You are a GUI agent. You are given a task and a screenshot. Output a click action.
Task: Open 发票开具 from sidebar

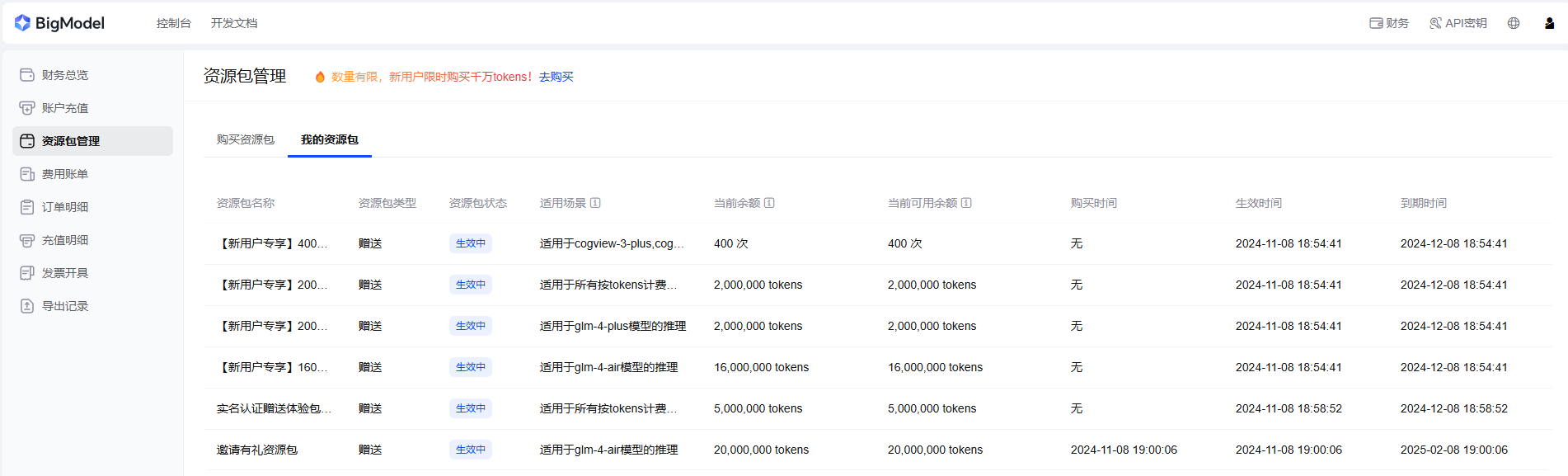pyautogui.click(x=65, y=273)
